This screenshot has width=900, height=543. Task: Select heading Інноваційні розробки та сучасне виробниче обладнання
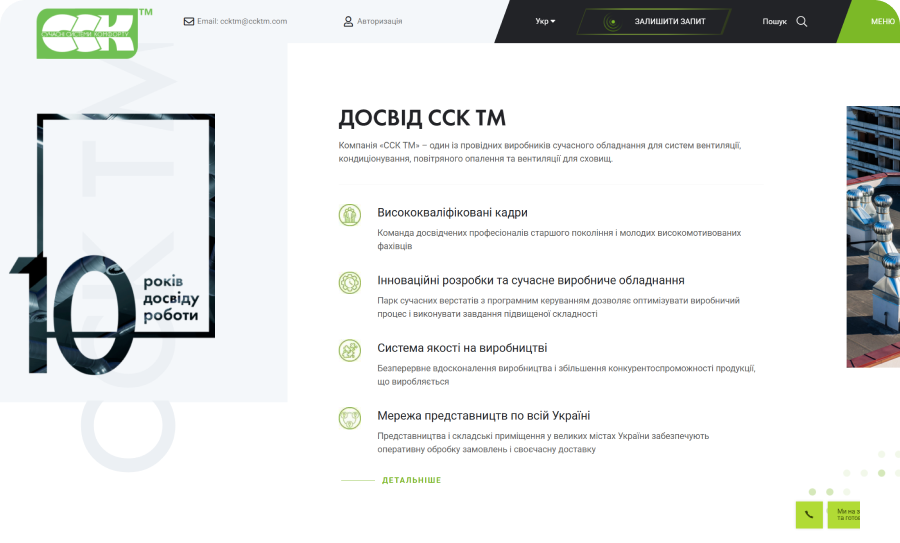[531, 280]
